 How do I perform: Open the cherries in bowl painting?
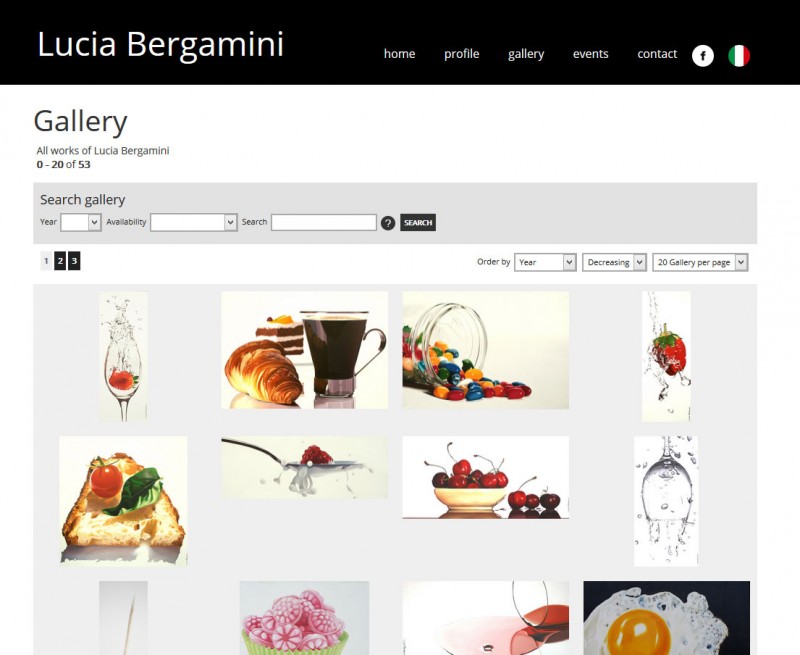point(486,477)
